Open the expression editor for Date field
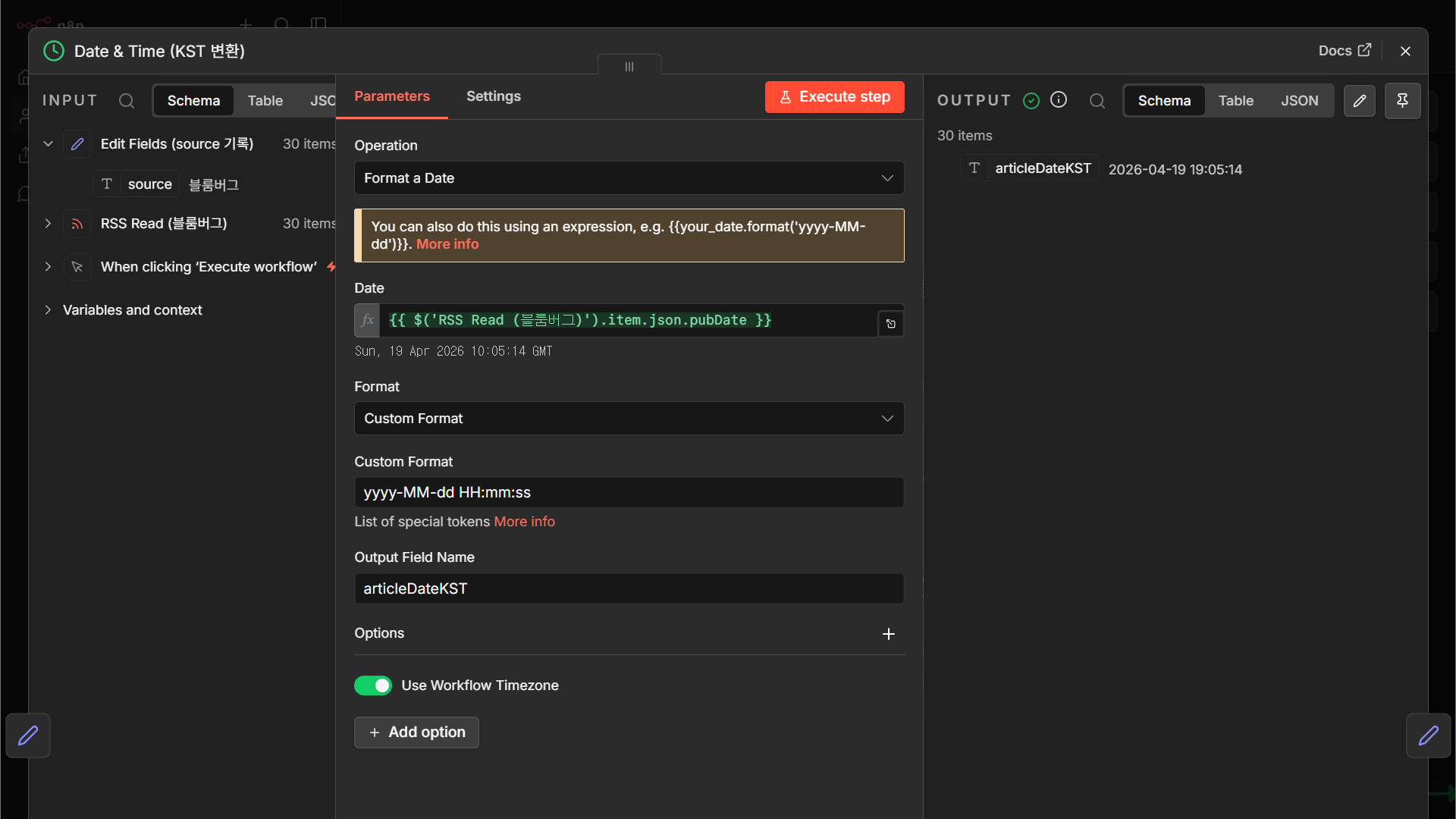The height and width of the screenshot is (819, 1456). tap(891, 324)
